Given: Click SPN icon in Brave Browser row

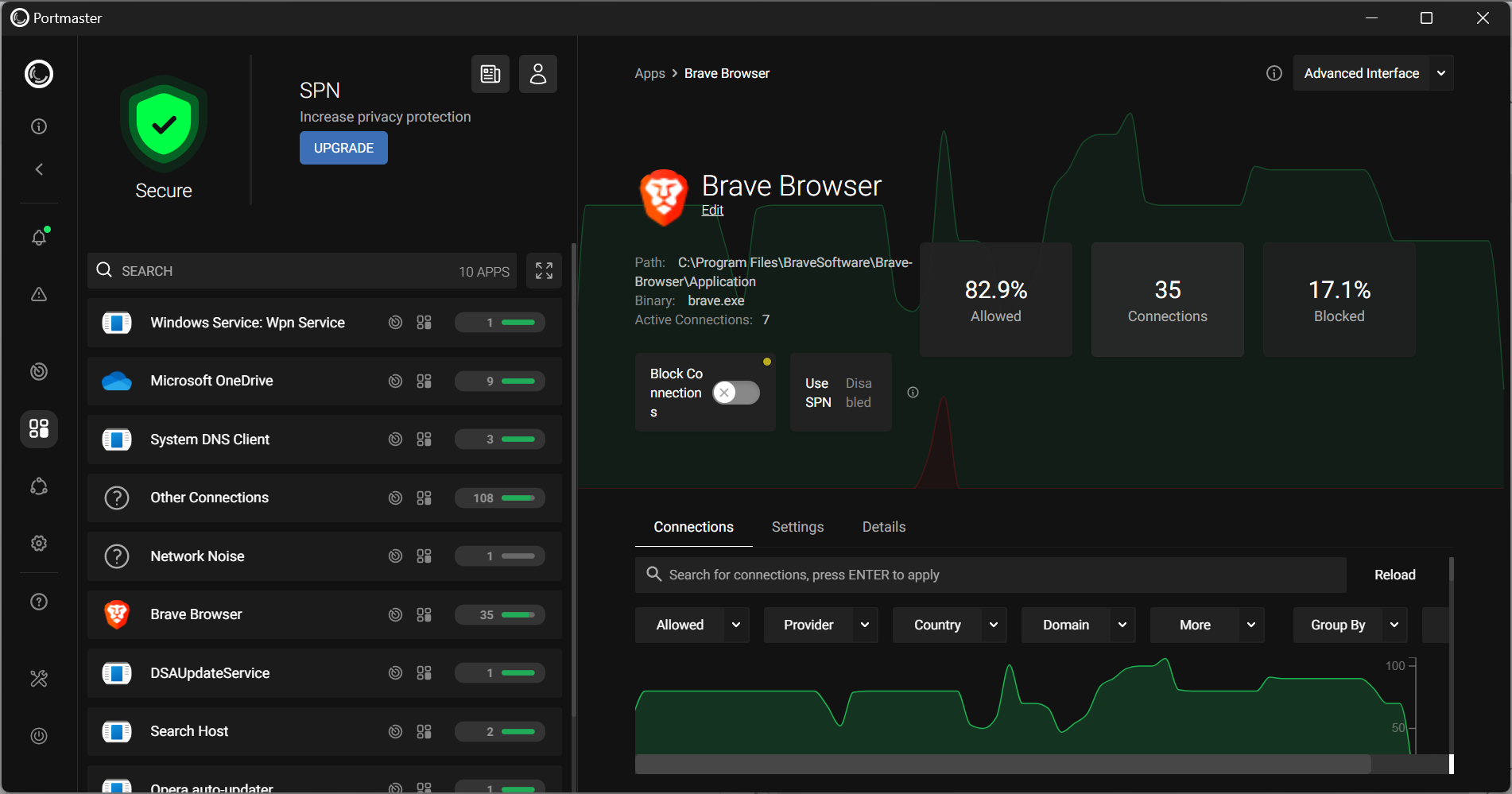Looking at the screenshot, I should pos(395,614).
